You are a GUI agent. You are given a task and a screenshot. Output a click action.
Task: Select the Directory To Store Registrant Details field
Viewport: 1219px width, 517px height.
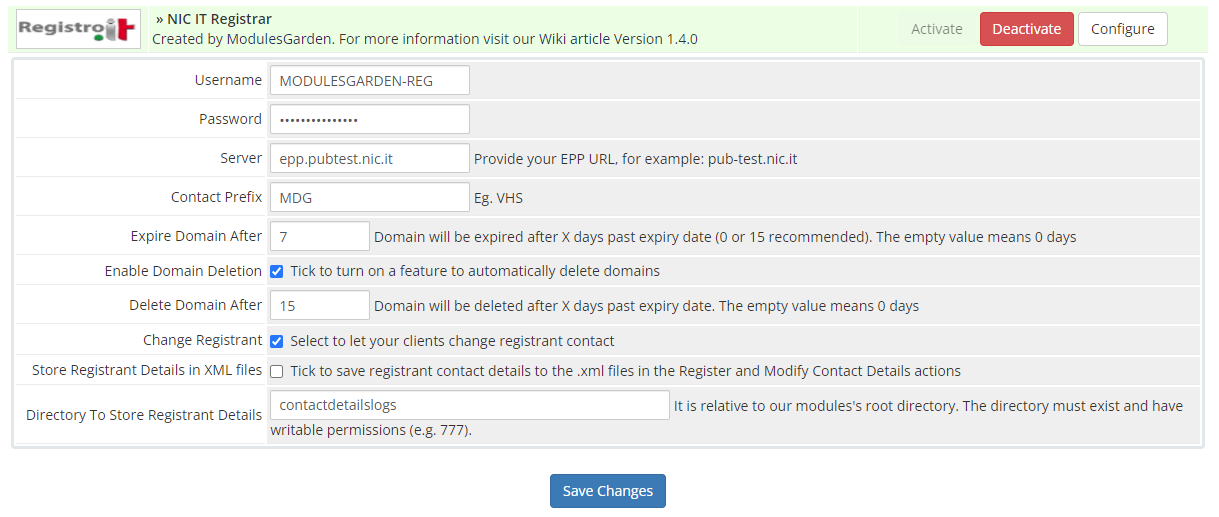point(469,405)
